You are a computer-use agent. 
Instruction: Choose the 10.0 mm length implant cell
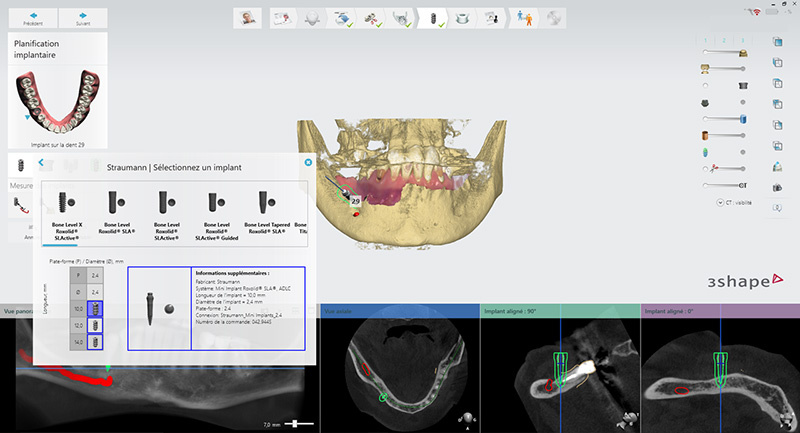click(x=95, y=309)
